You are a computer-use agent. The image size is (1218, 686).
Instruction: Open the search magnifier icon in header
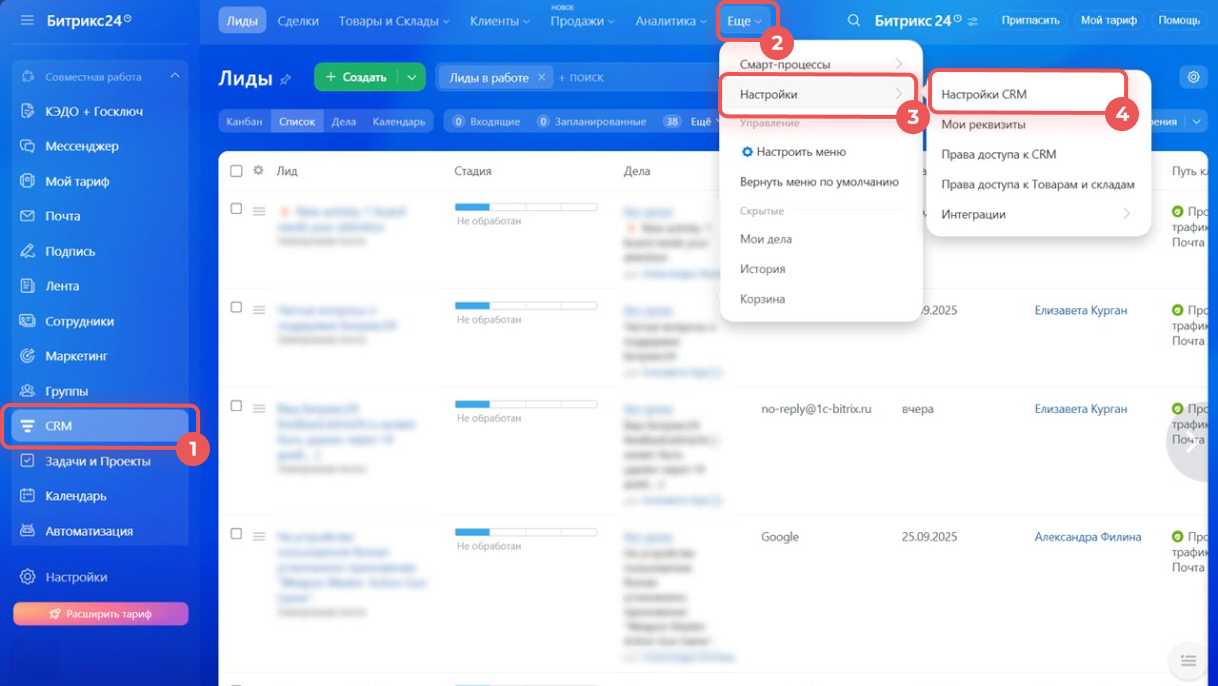[853, 21]
